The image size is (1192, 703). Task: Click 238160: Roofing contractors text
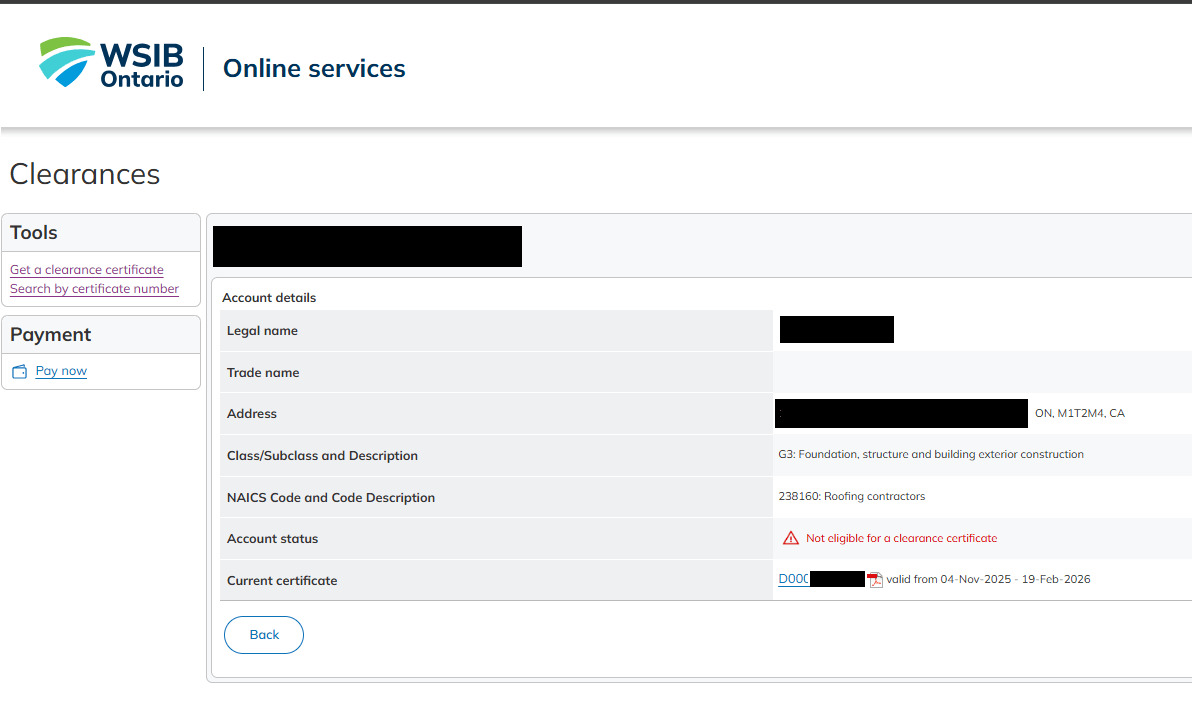(x=851, y=496)
